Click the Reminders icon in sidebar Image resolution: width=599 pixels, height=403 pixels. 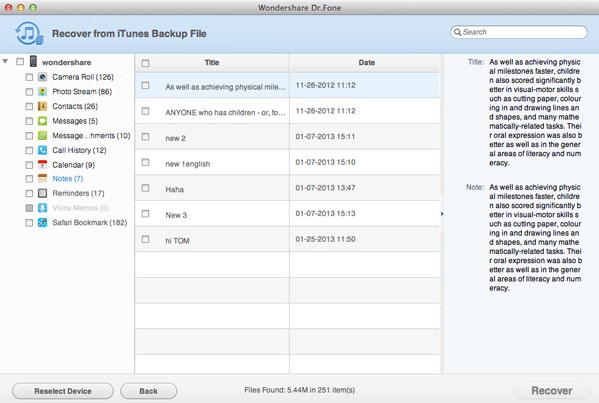(x=42, y=193)
